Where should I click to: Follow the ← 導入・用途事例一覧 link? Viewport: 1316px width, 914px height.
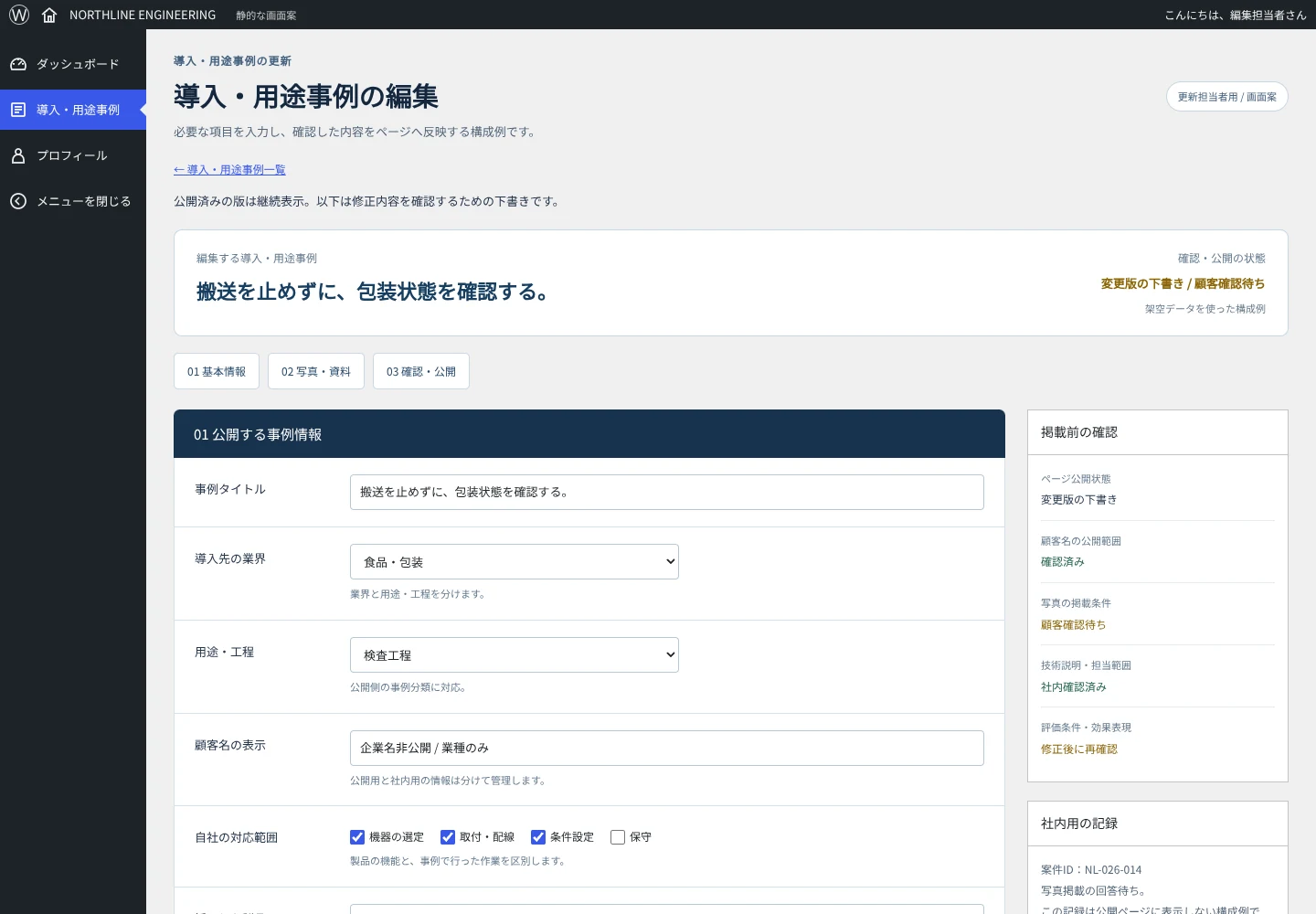point(229,170)
